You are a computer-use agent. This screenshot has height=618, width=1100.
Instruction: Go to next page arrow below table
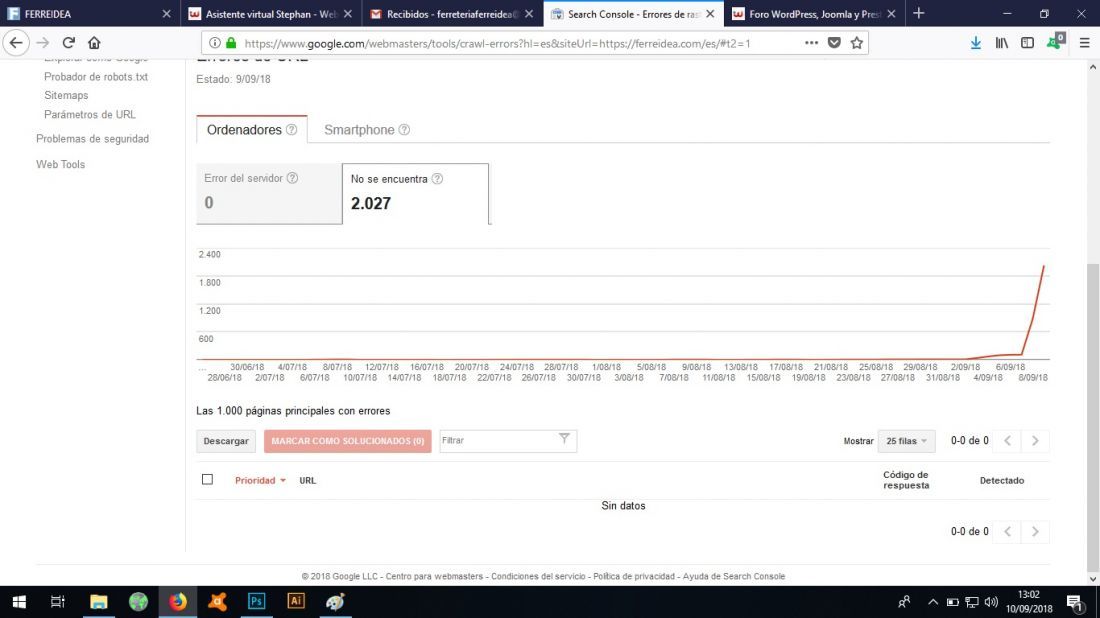(1035, 532)
